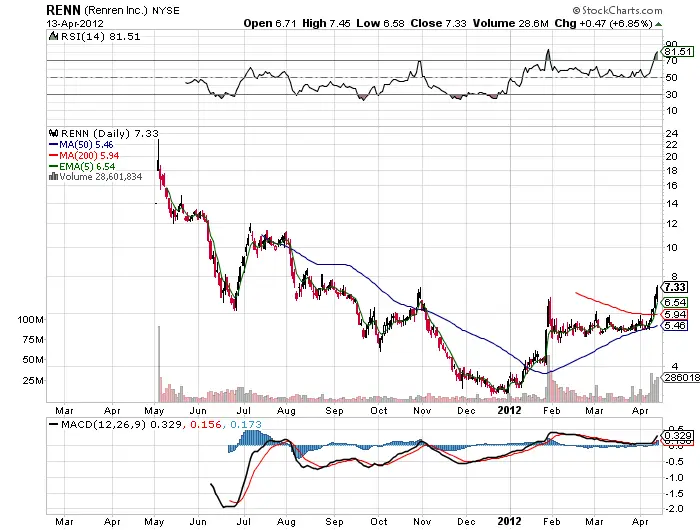Click the black MACD legend line swatch
Viewport: 700px width, 530px height.
pyautogui.click(x=54, y=424)
